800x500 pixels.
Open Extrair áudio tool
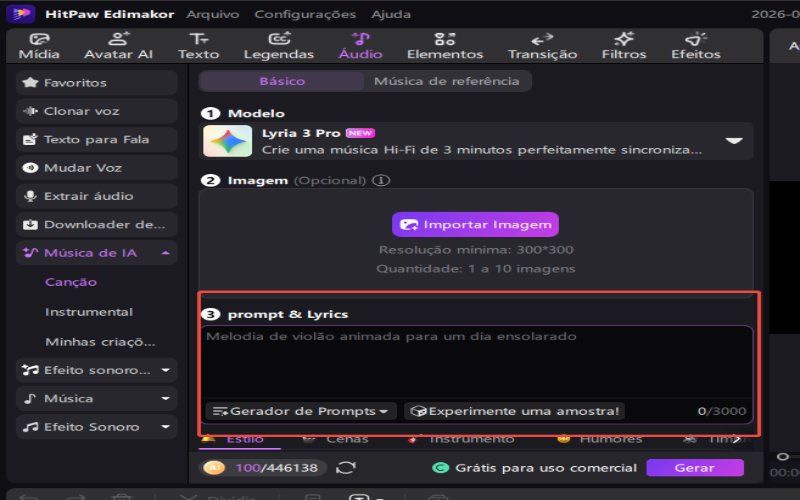(x=97, y=196)
